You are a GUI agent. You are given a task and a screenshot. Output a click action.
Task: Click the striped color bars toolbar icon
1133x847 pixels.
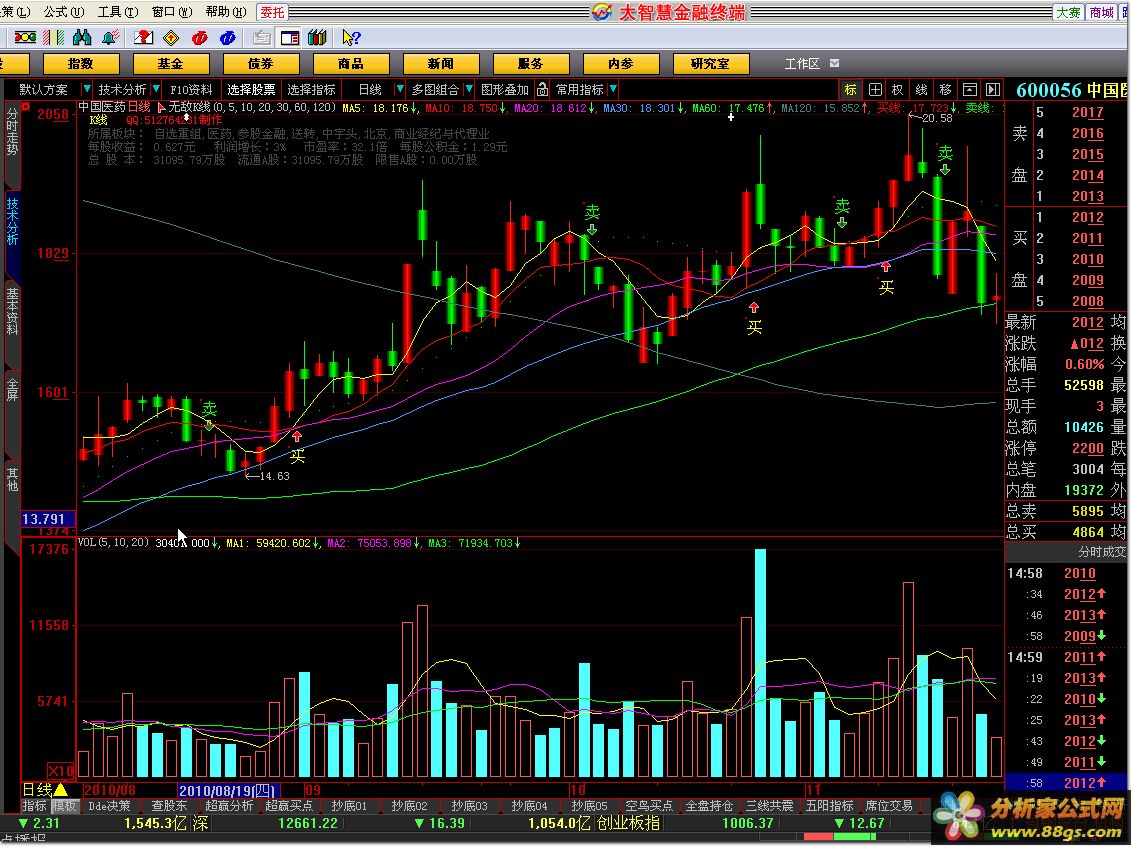point(53,38)
